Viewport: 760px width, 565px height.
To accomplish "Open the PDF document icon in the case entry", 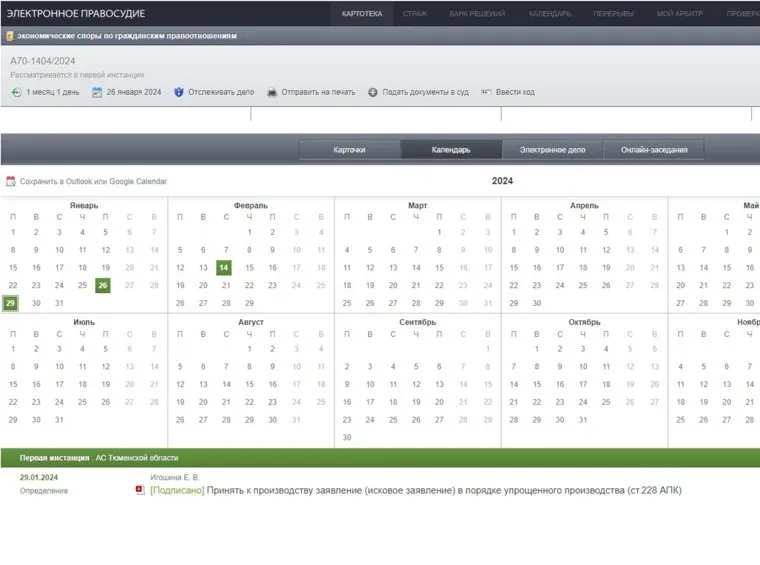I will [140, 491].
